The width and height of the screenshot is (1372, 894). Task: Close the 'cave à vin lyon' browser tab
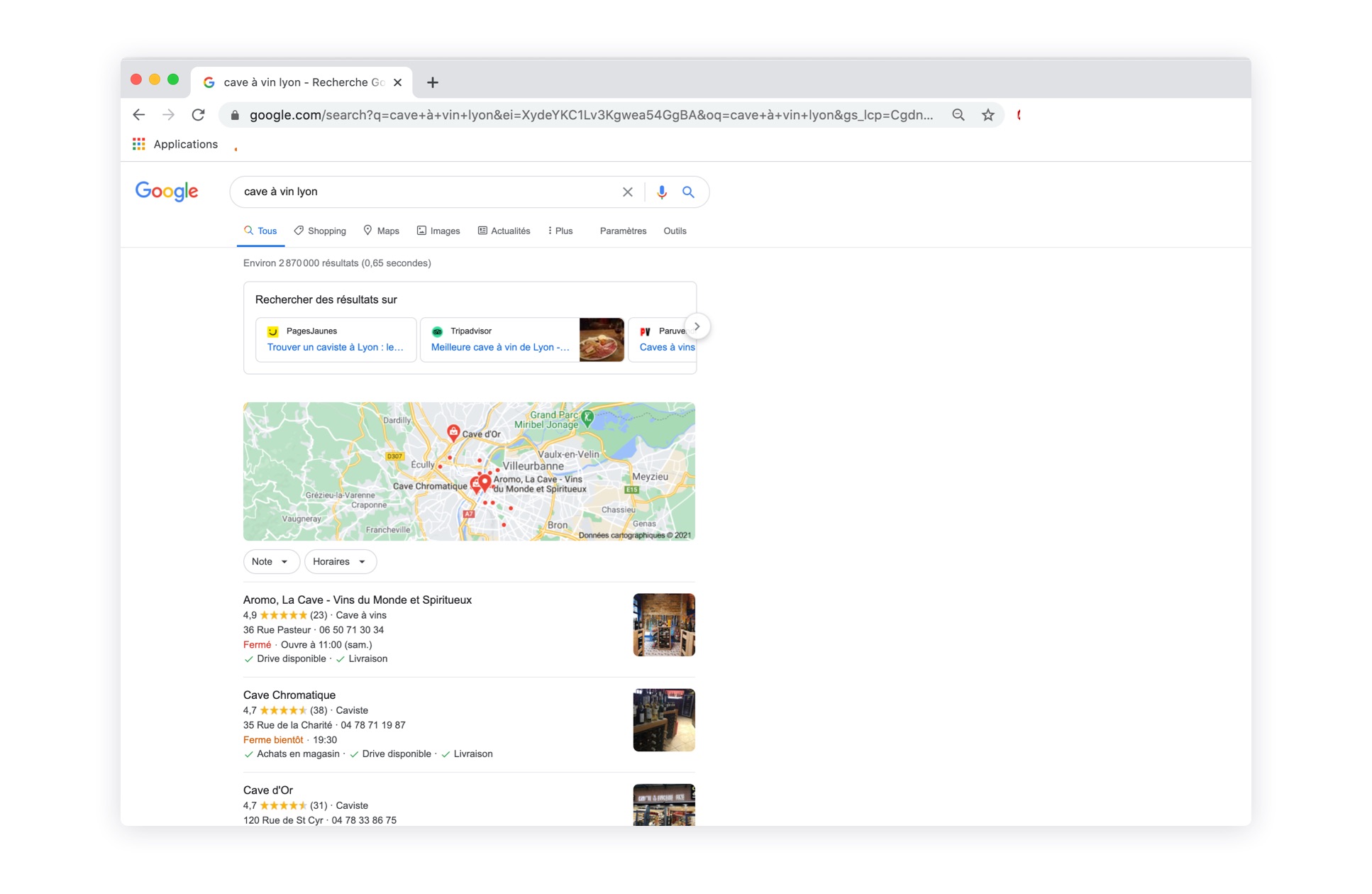click(398, 82)
